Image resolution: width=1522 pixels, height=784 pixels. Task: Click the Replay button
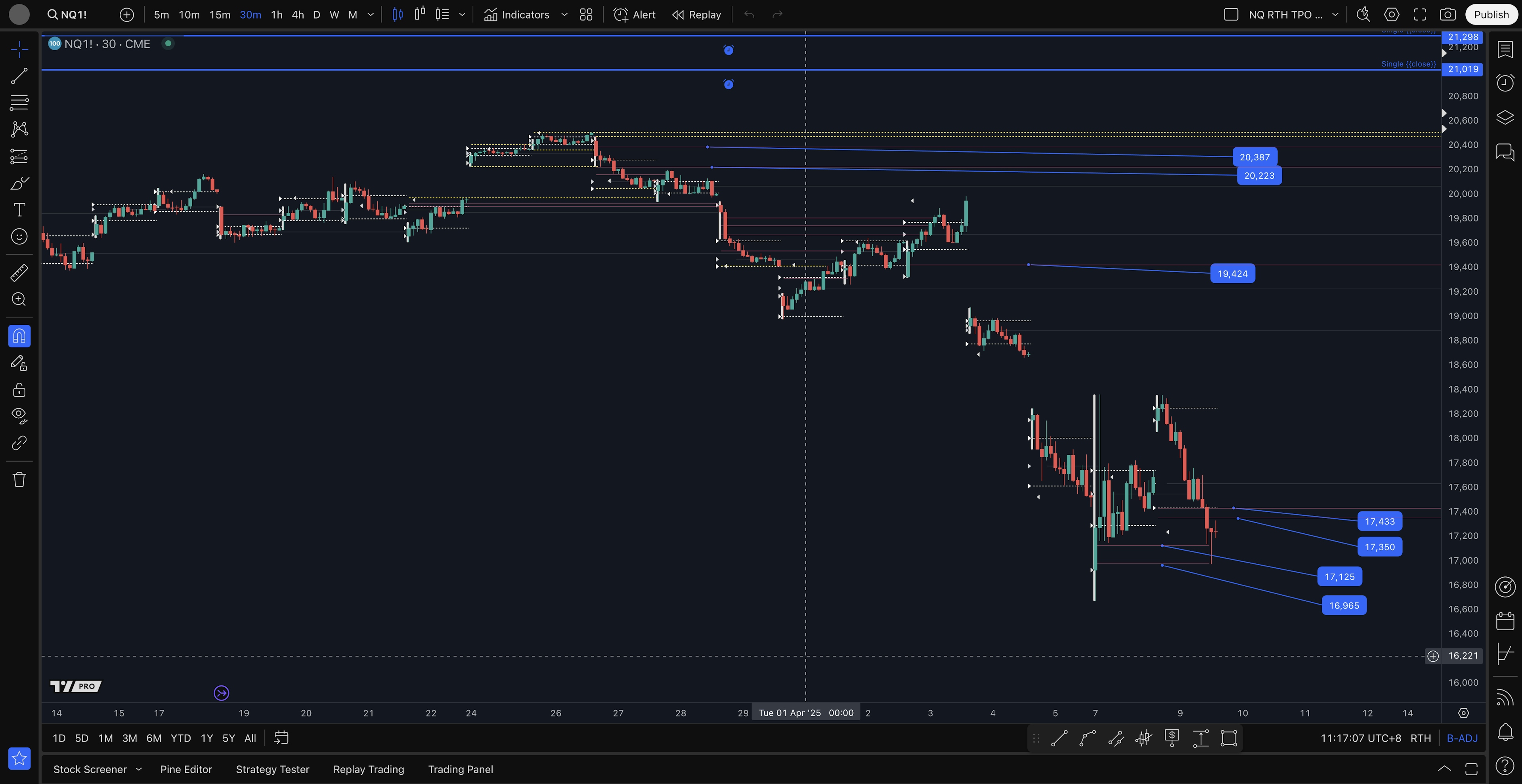click(697, 15)
